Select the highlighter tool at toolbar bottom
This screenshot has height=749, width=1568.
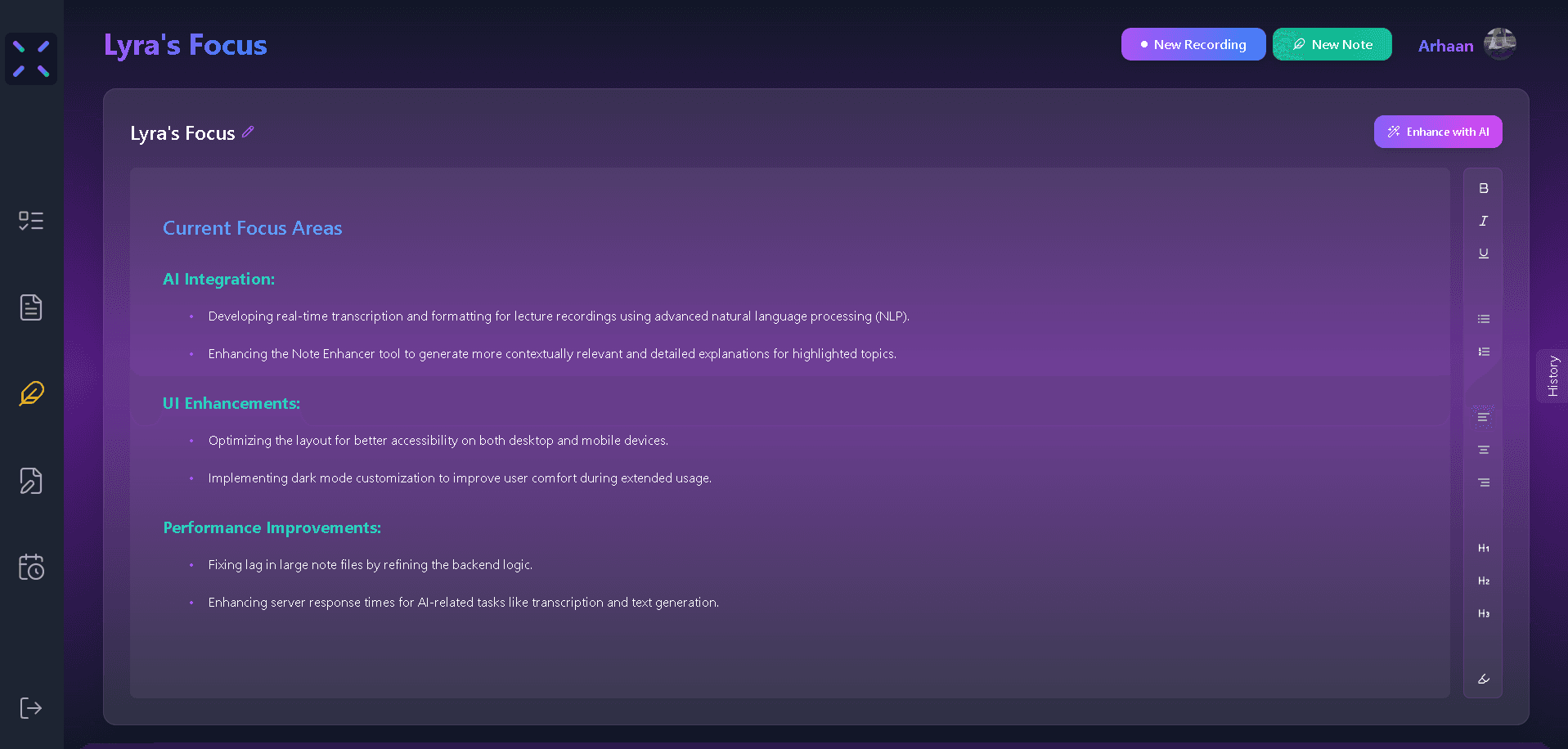pyautogui.click(x=1483, y=679)
